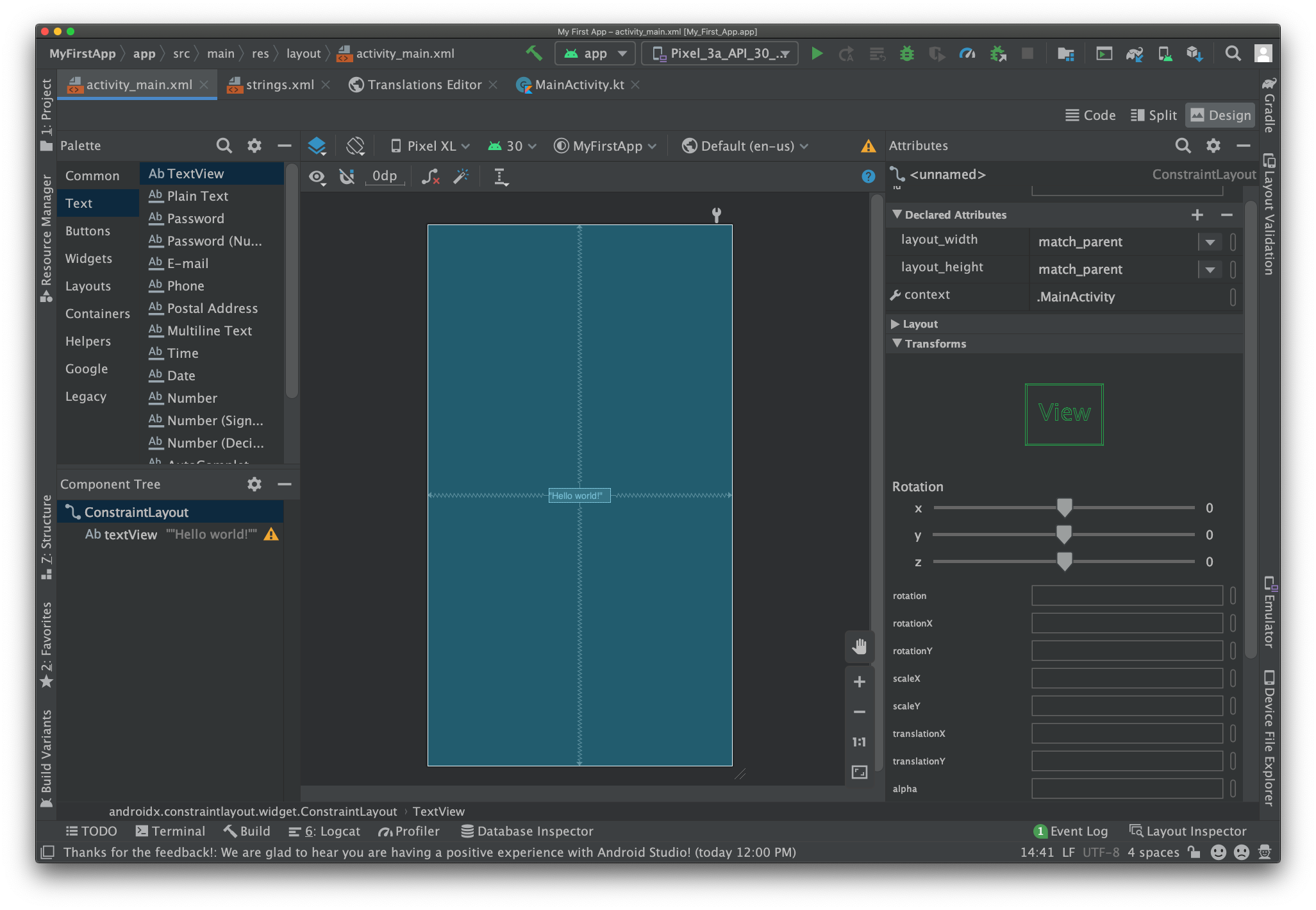Click the Run app button (green triangle)
This screenshot has height=910, width=1316.
click(x=819, y=52)
